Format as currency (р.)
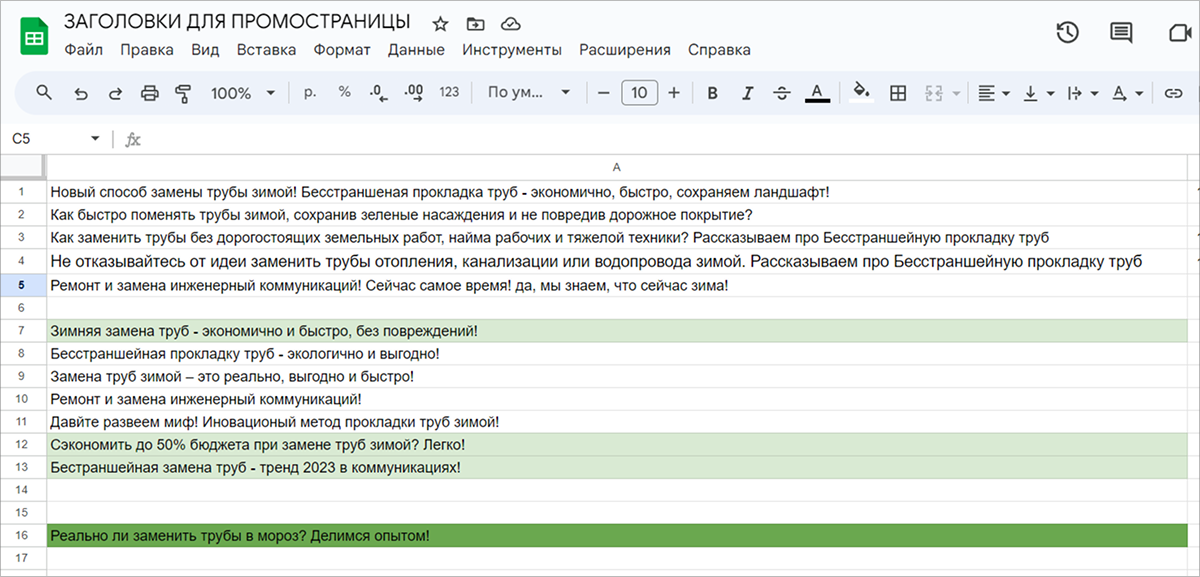Viewport: 1200px width, 577px height. point(310,93)
